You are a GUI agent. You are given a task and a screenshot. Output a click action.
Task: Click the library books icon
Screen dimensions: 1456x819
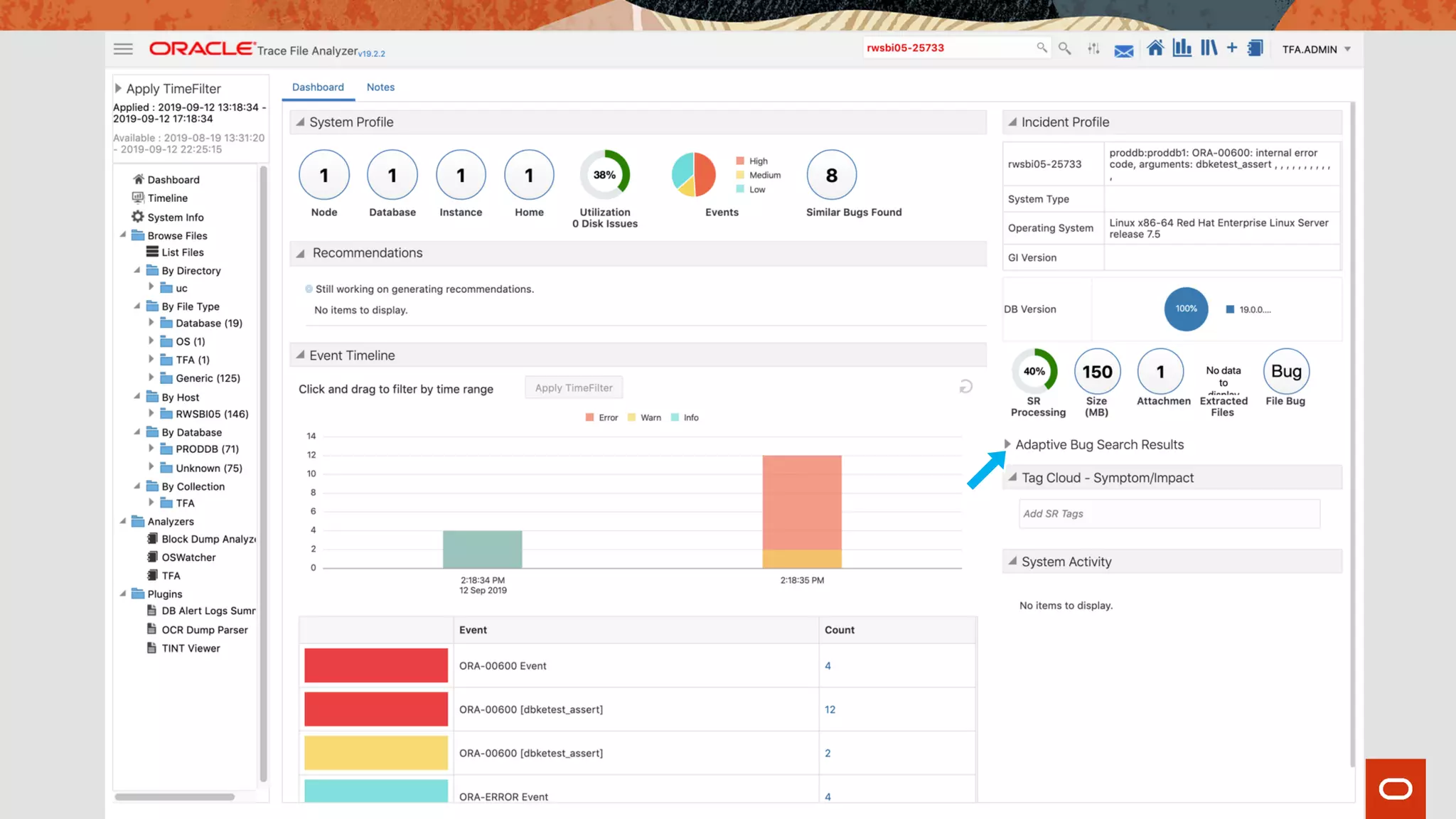1209,48
